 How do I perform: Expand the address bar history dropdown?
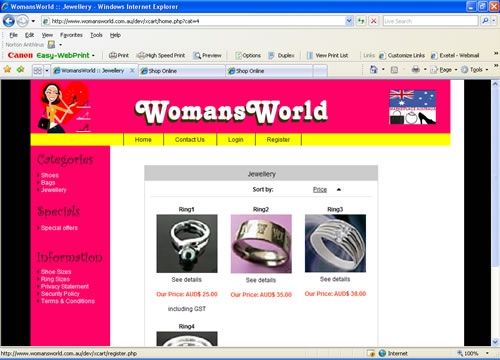click(x=349, y=21)
